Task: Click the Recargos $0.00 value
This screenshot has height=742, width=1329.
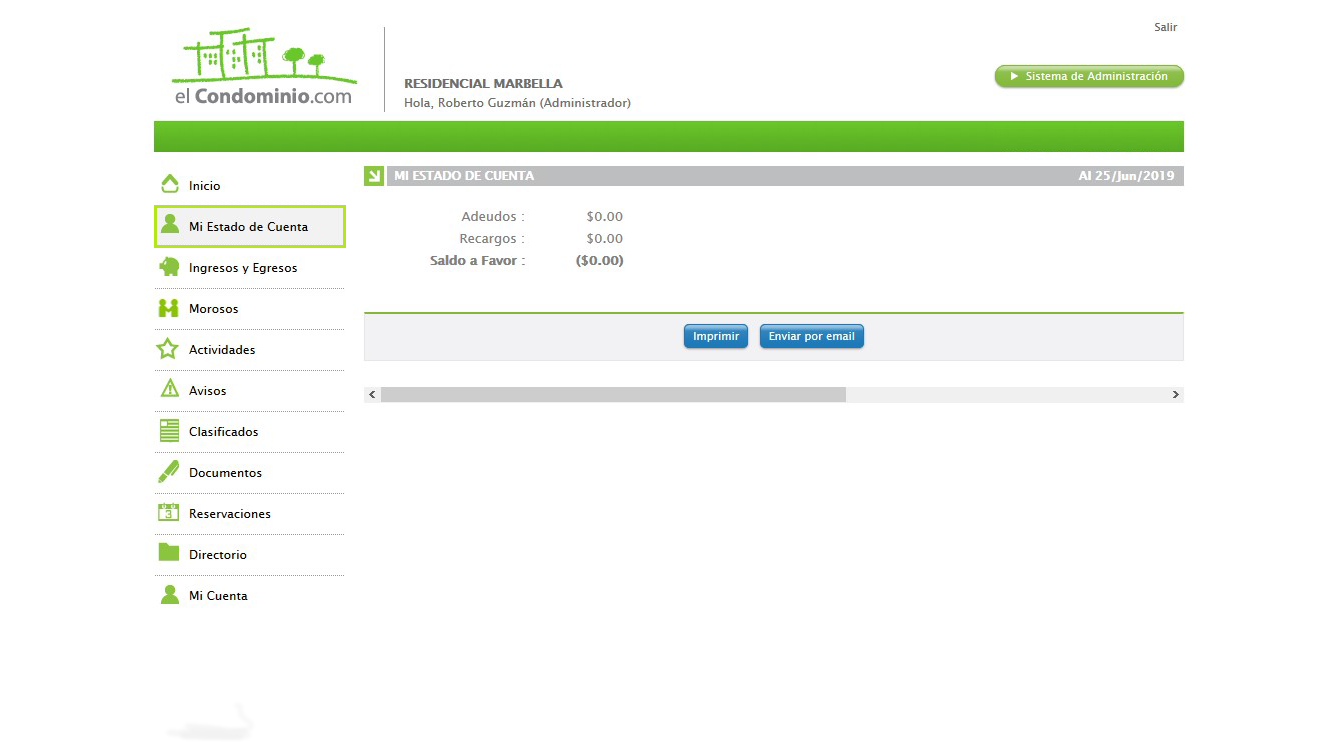Action: [x=605, y=238]
